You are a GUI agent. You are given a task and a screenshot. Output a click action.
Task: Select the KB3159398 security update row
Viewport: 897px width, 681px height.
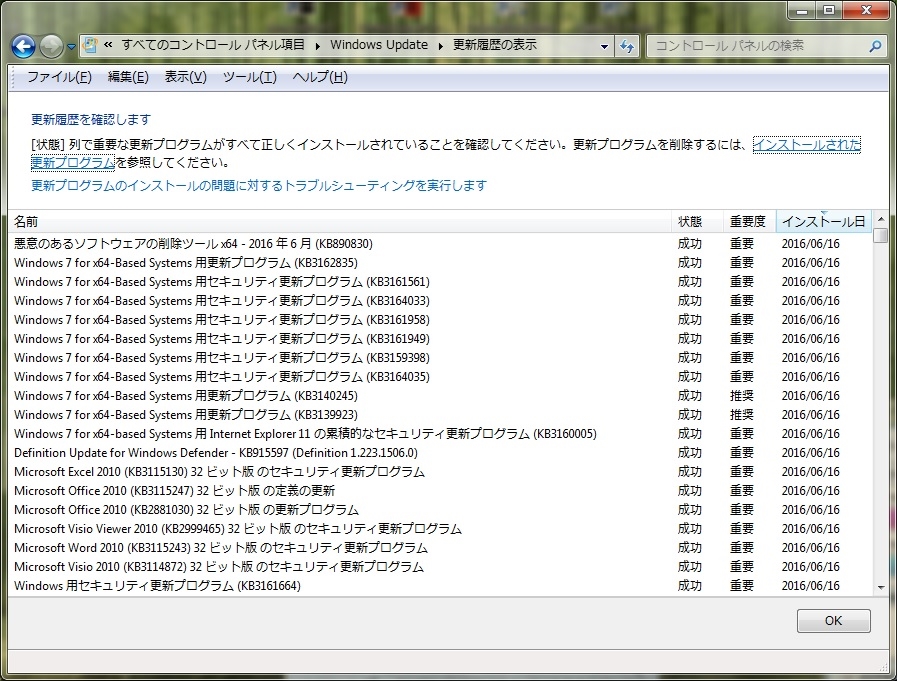tap(440, 358)
